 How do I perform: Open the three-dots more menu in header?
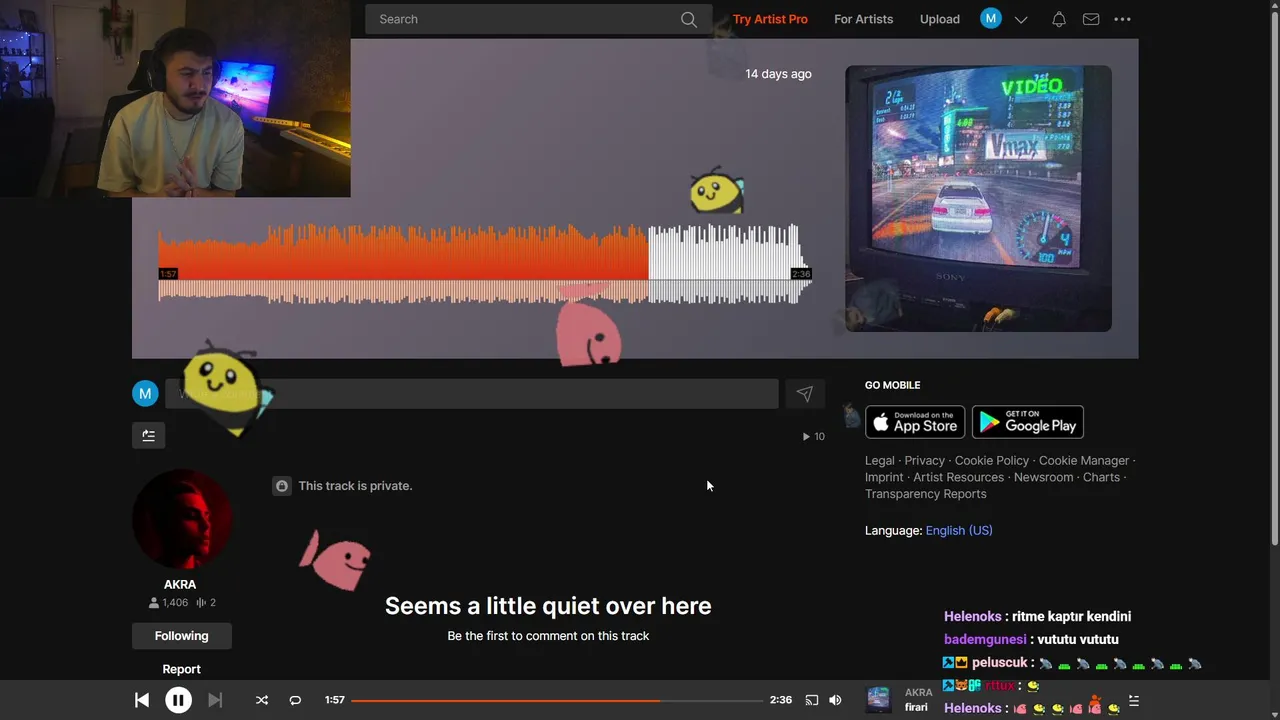click(x=1122, y=19)
